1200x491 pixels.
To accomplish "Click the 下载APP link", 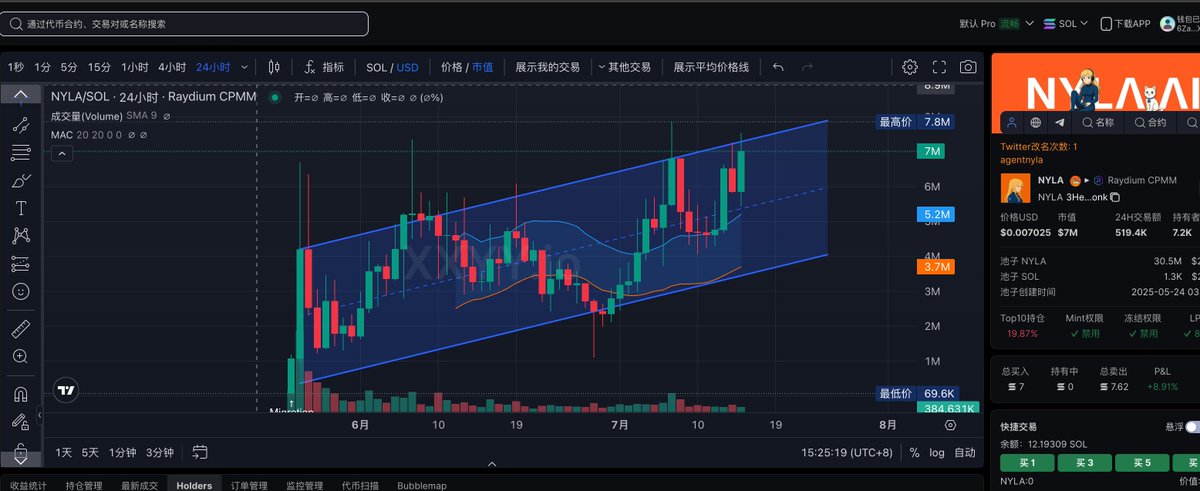I will [1125, 23].
